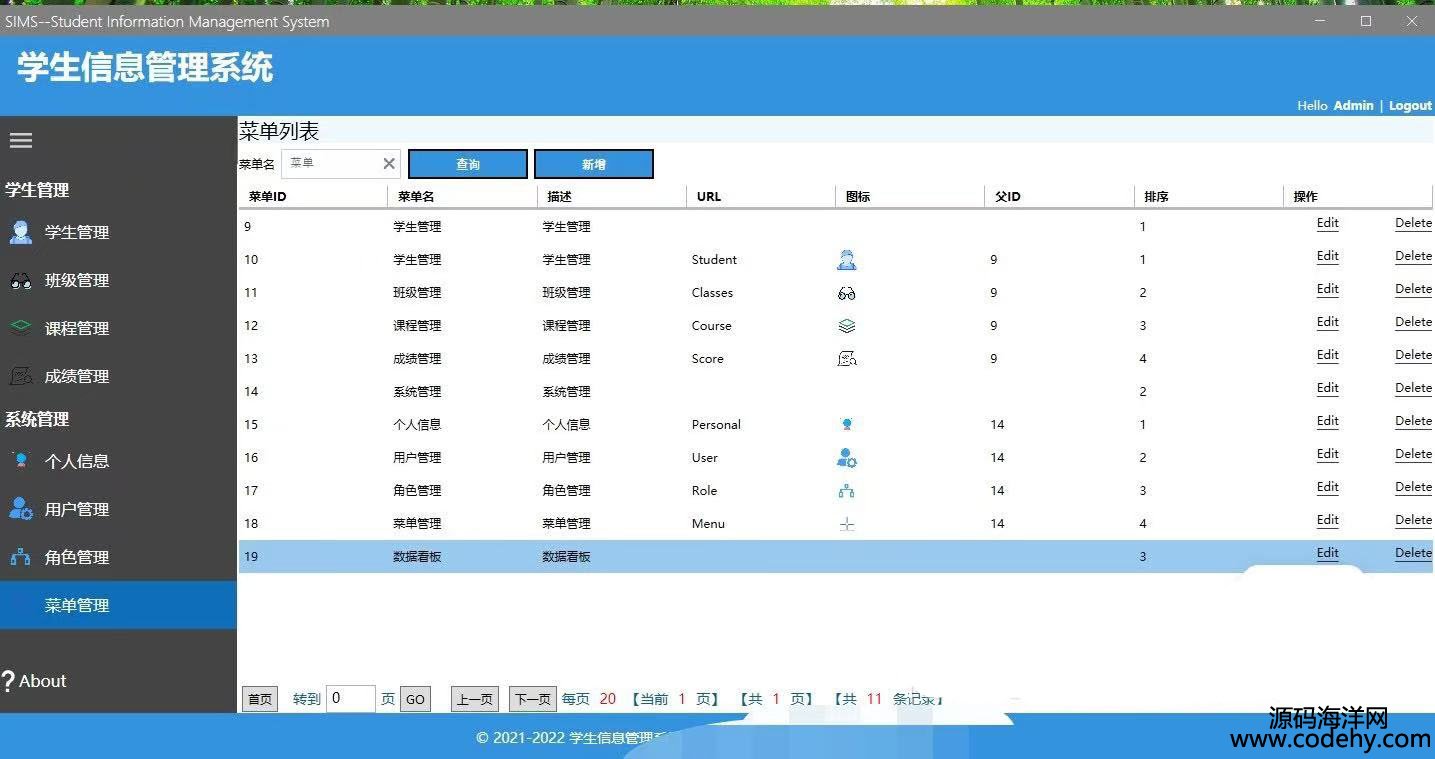This screenshot has height=759, width=1435.
Task: Open 学生管理 in the sidebar
Action: pos(77,232)
